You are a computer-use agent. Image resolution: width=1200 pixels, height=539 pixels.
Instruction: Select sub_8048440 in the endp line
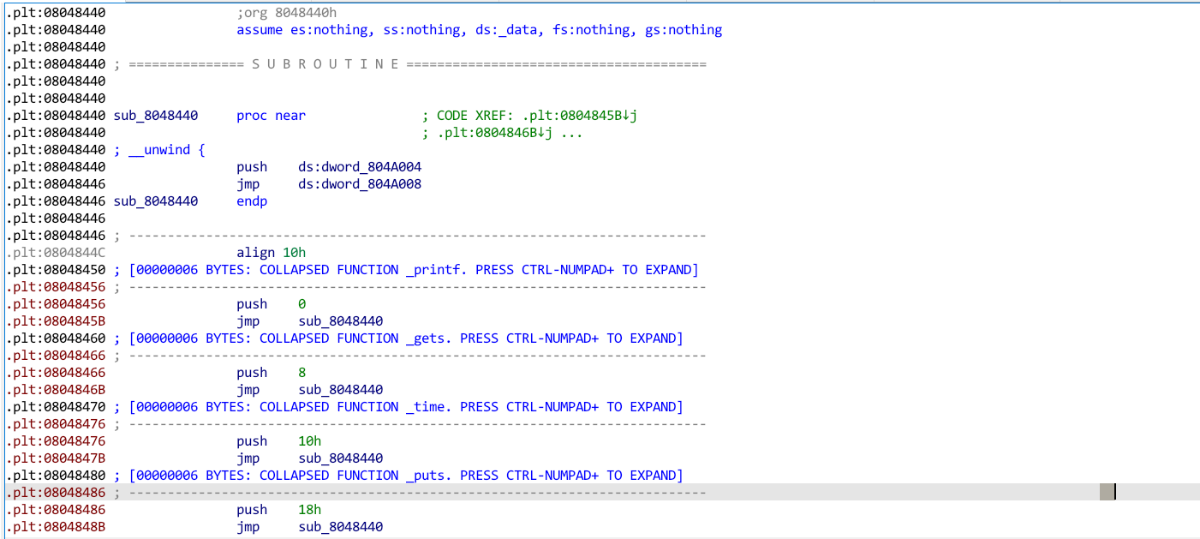click(x=156, y=201)
